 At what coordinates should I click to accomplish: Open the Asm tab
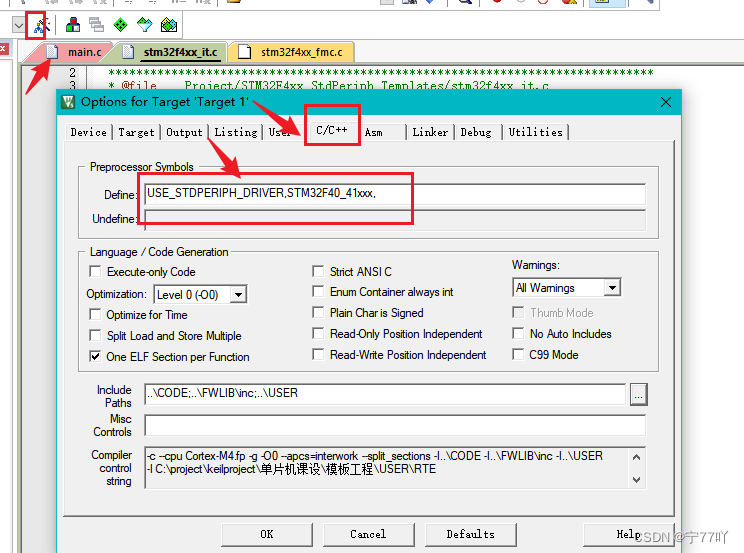(374, 132)
